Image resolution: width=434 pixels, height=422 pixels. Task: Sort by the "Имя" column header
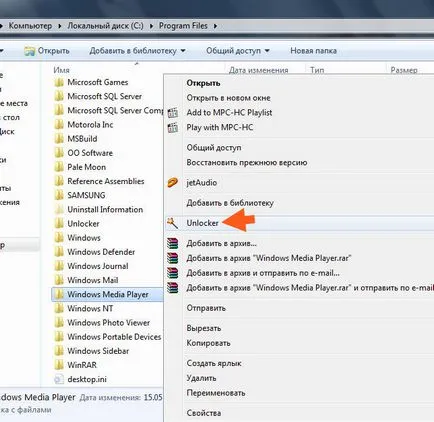[61, 70]
